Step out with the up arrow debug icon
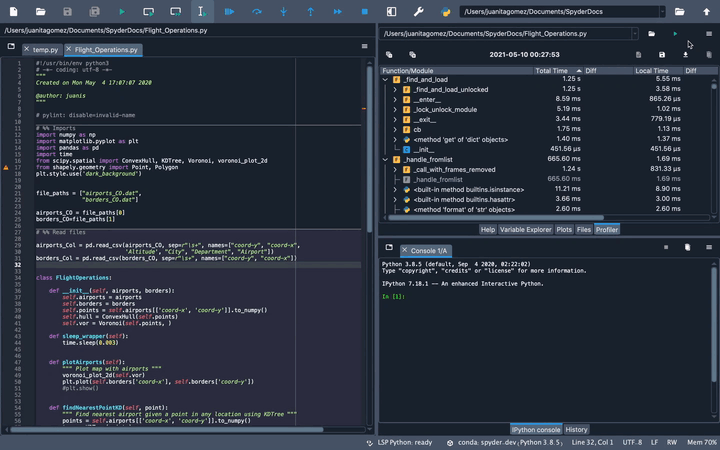The width and height of the screenshot is (720, 450). [310, 11]
